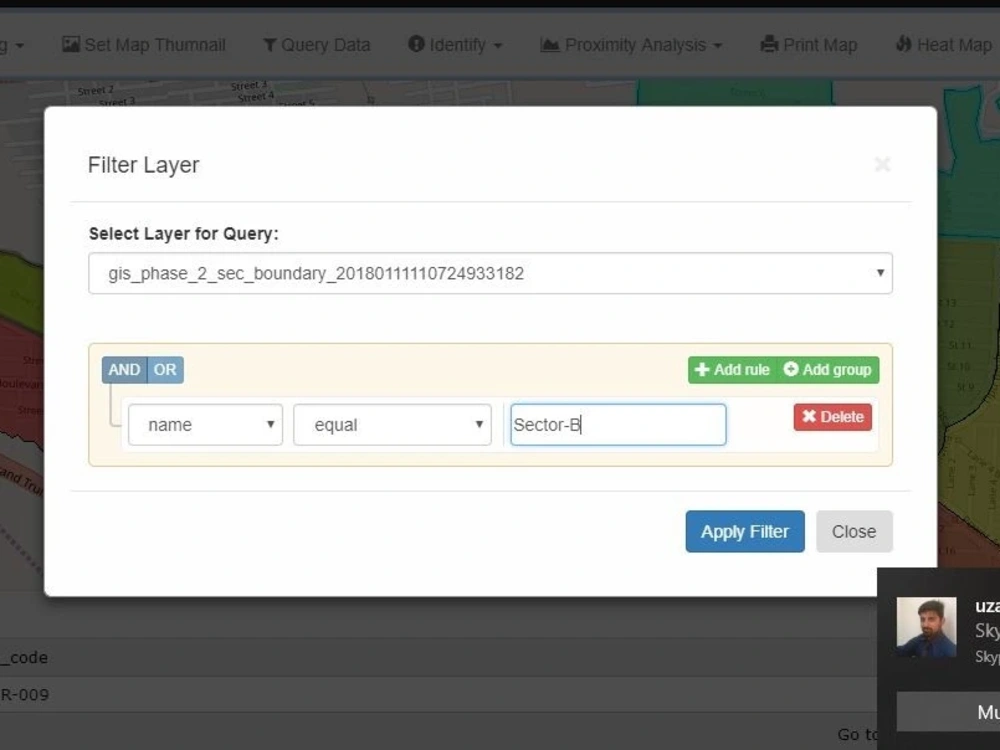Open the Select Layer for Query dropdown
The width and height of the screenshot is (1000, 750).
(490, 273)
